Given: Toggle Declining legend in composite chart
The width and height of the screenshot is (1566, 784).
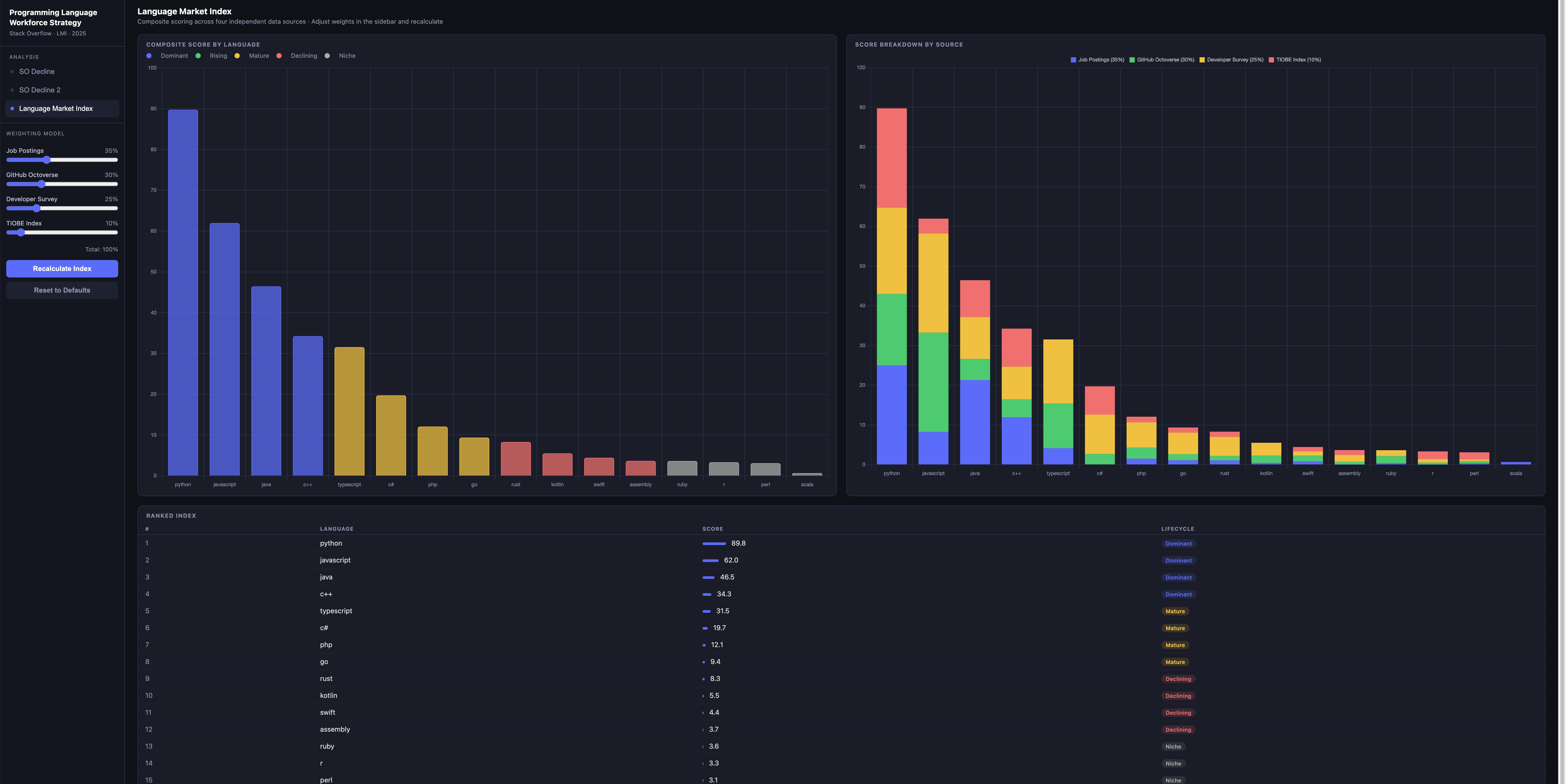Looking at the screenshot, I should (297, 56).
